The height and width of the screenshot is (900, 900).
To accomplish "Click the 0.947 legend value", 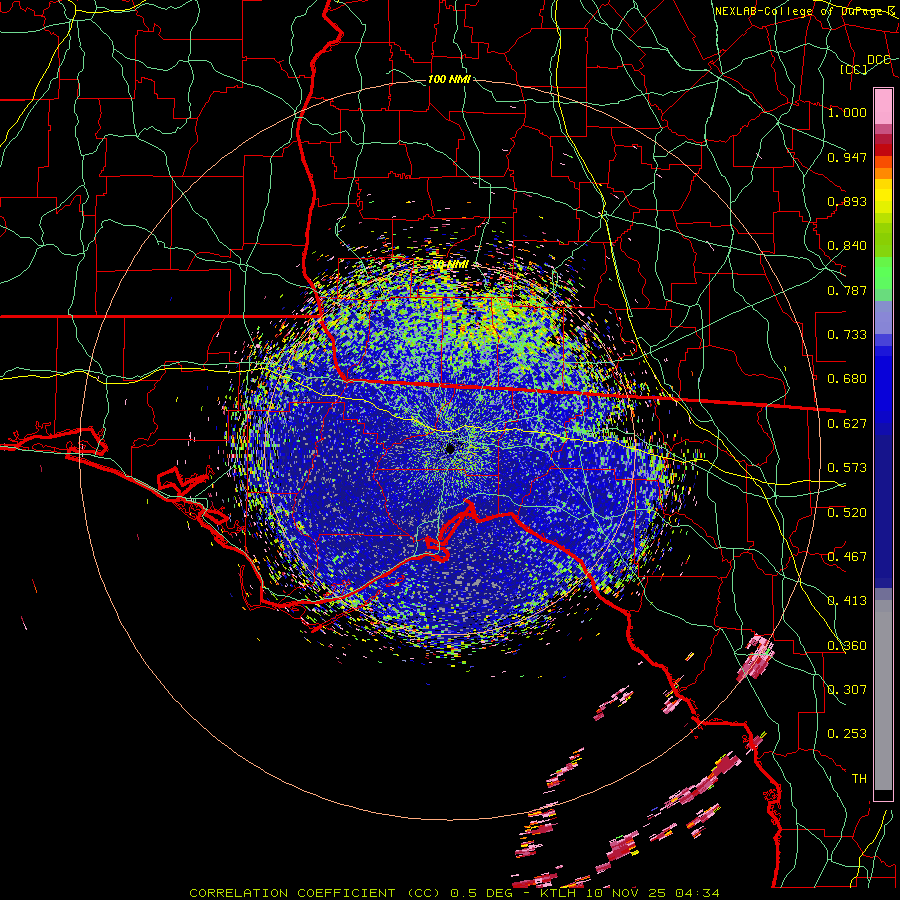I will (x=847, y=157).
